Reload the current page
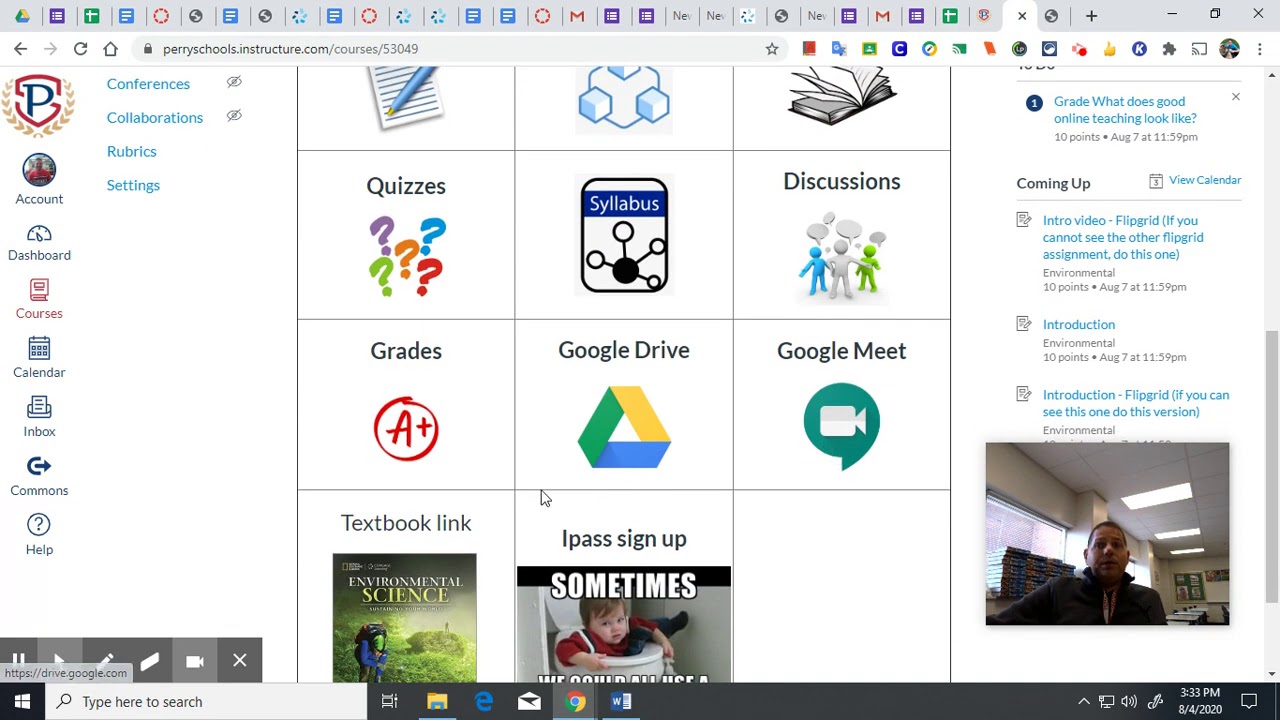Image resolution: width=1280 pixels, height=720 pixels. pyautogui.click(x=80, y=49)
